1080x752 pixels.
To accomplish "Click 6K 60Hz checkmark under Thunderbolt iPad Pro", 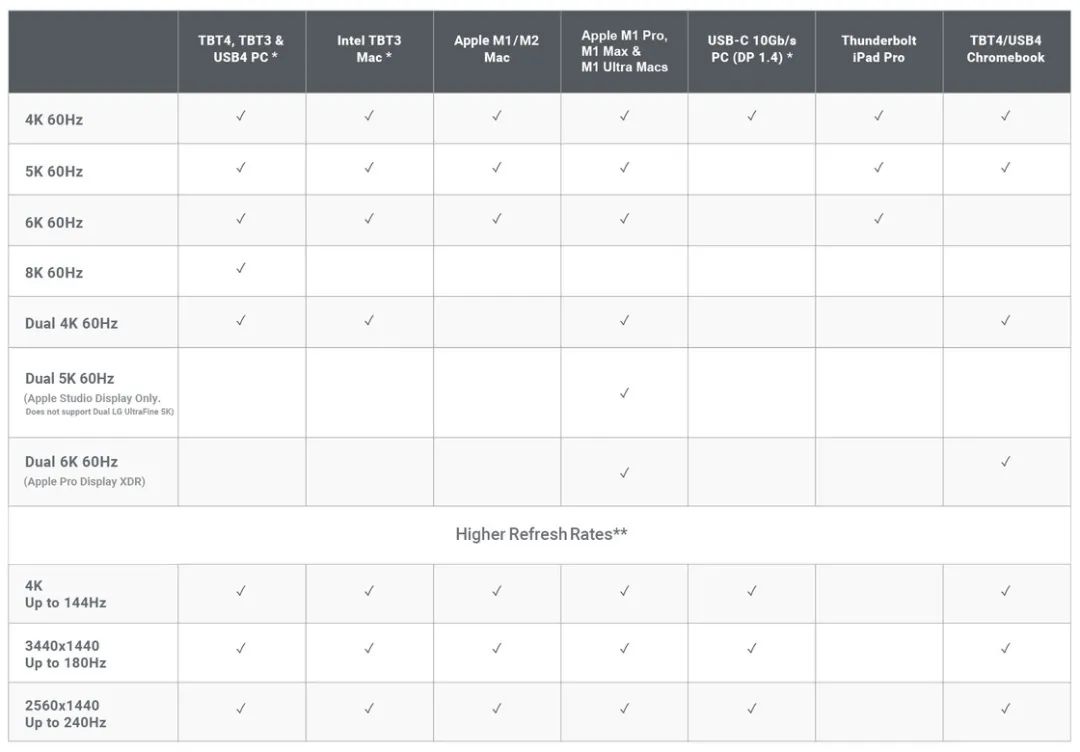I will coord(878,219).
